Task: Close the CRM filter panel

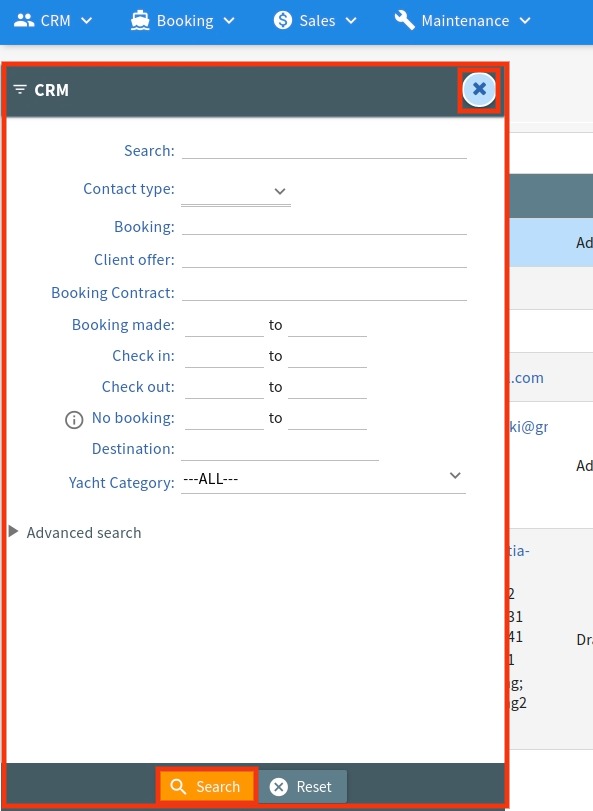Action: pyautogui.click(x=479, y=89)
